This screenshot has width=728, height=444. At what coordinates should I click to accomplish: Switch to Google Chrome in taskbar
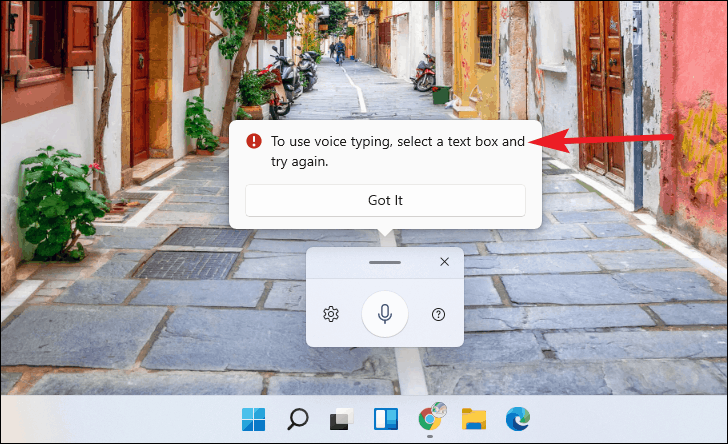point(430,419)
